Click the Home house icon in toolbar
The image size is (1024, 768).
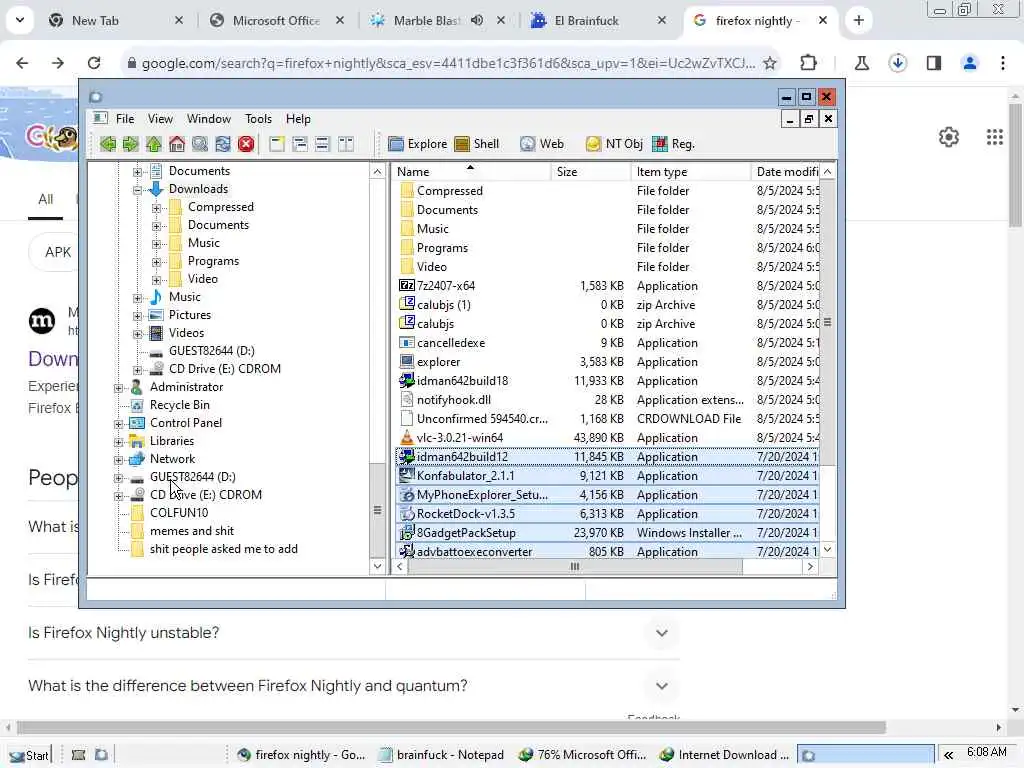click(x=176, y=144)
